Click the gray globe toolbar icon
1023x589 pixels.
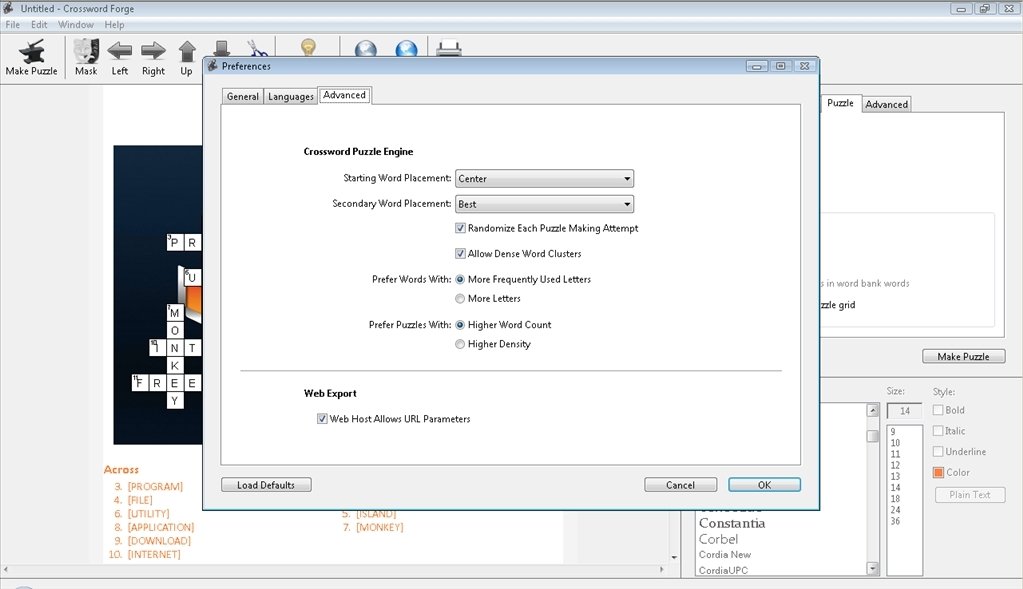tap(365, 48)
